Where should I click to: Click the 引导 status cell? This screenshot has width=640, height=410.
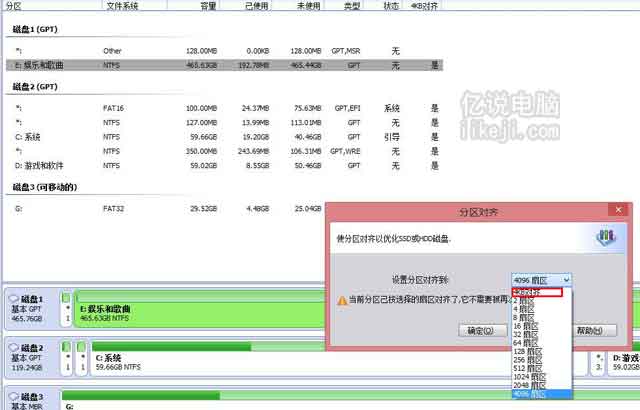click(x=392, y=137)
